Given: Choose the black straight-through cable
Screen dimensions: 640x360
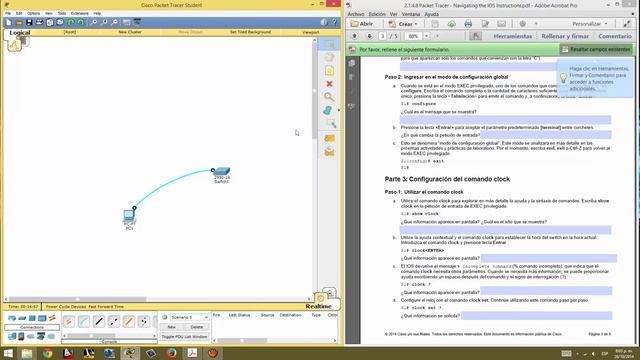Looking at the screenshot, I should pyautogui.click(x=99, y=322).
